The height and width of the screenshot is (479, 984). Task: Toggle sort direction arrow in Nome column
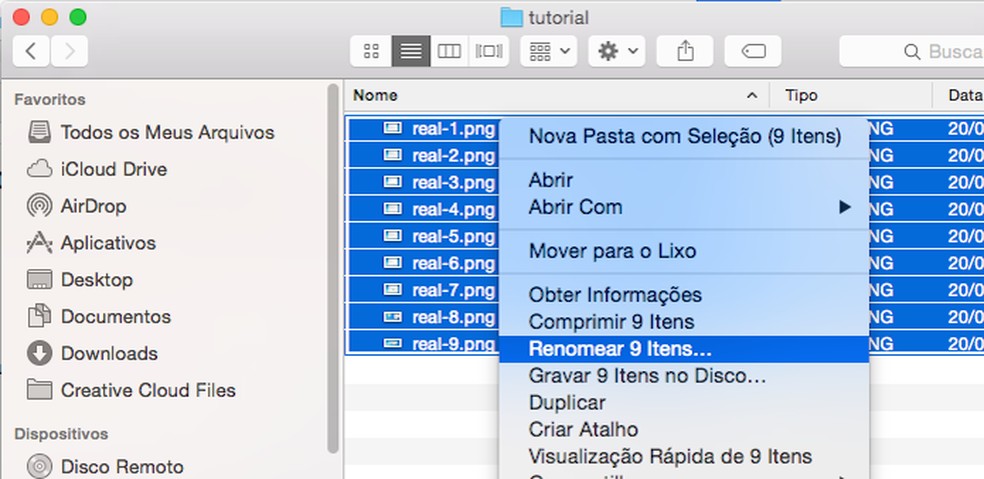[x=751, y=95]
